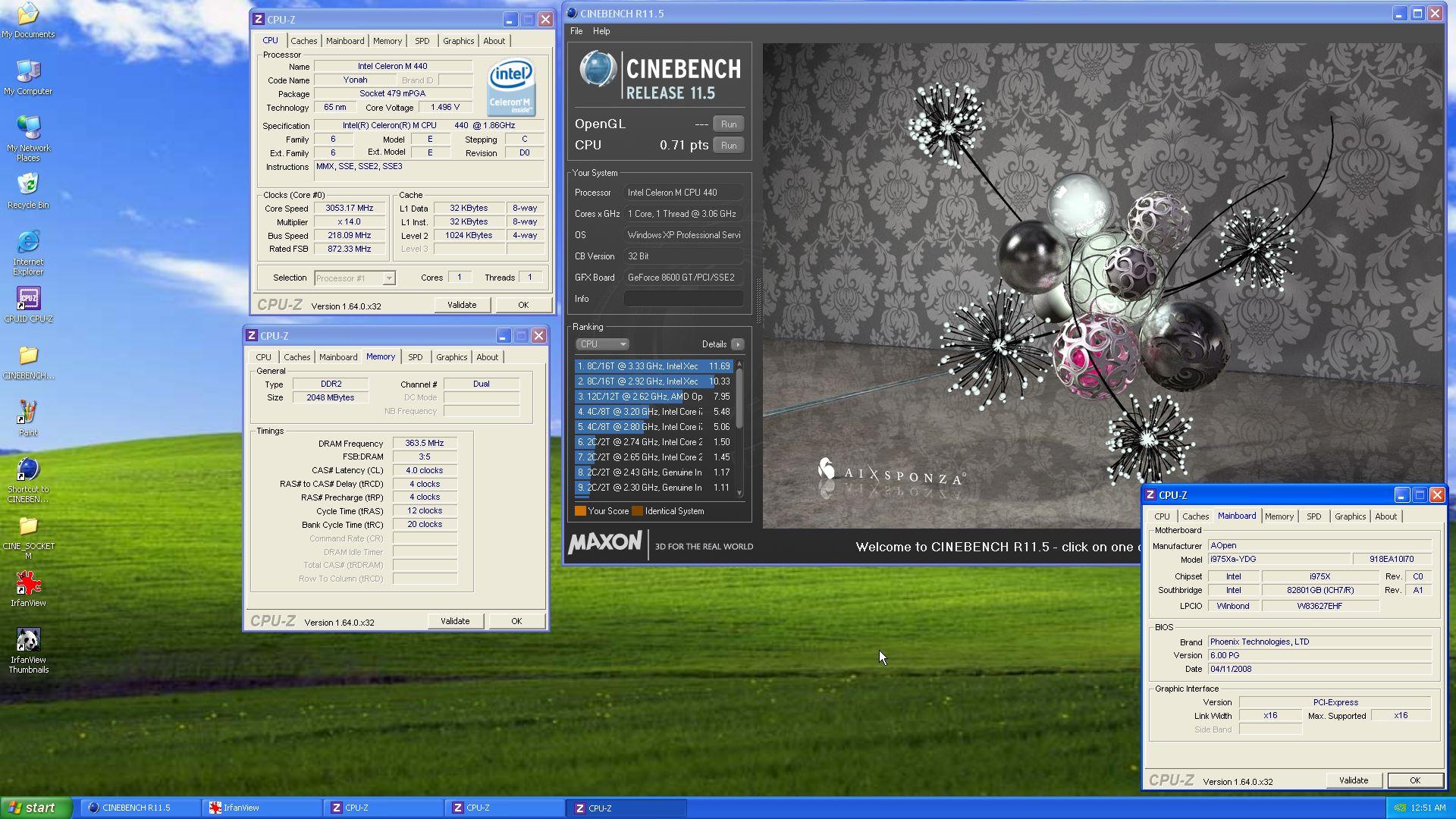Image resolution: width=1456 pixels, height=819 pixels.
Task: Run the OpenGL benchmark
Action: (729, 124)
